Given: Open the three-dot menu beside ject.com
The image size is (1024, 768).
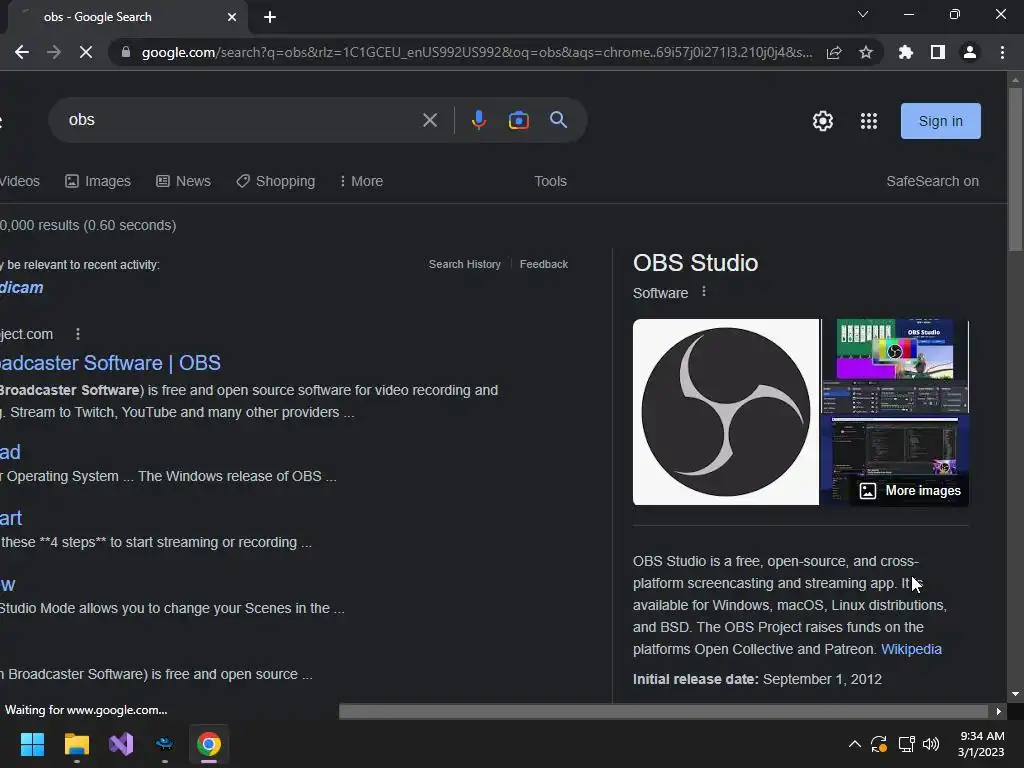Looking at the screenshot, I should pyautogui.click(x=78, y=334).
